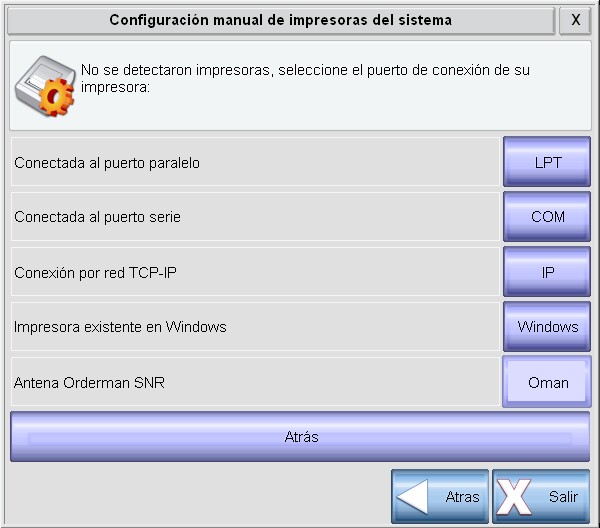Click the 'Conexión por red TCP-IP' label
This screenshot has width=600, height=528.
pyautogui.click(x=95, y=273)
